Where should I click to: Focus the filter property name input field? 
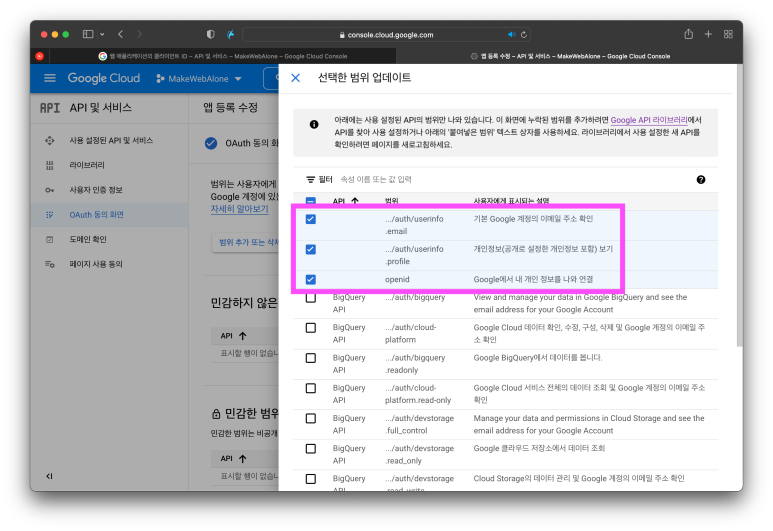[x=513, y=179]
